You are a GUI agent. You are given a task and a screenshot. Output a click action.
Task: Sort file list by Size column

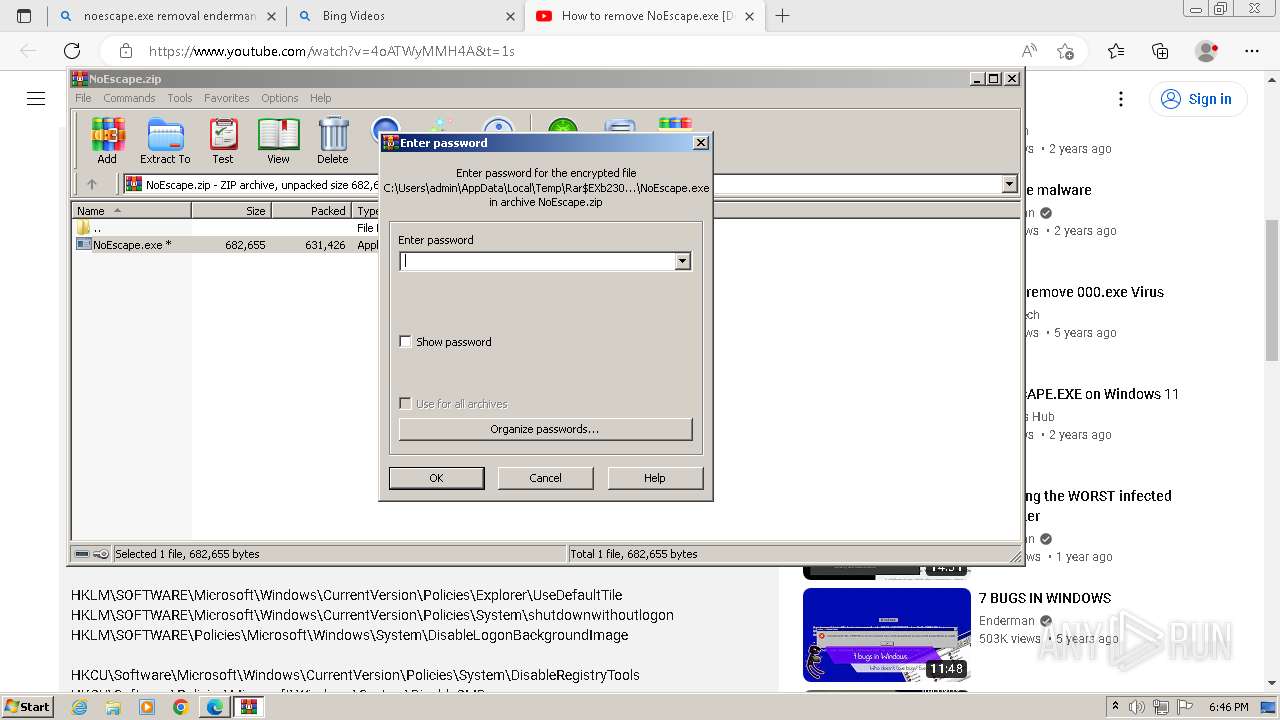pos(232,211)
